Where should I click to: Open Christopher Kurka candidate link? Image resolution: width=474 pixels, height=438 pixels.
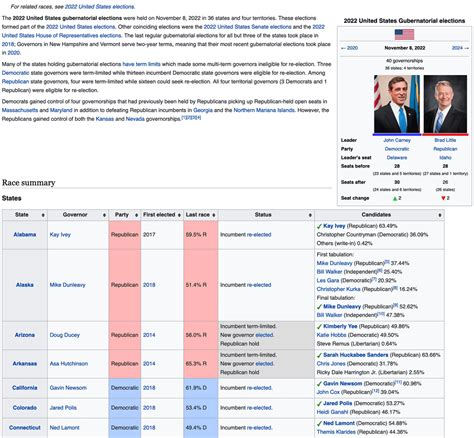pos(338,289)
